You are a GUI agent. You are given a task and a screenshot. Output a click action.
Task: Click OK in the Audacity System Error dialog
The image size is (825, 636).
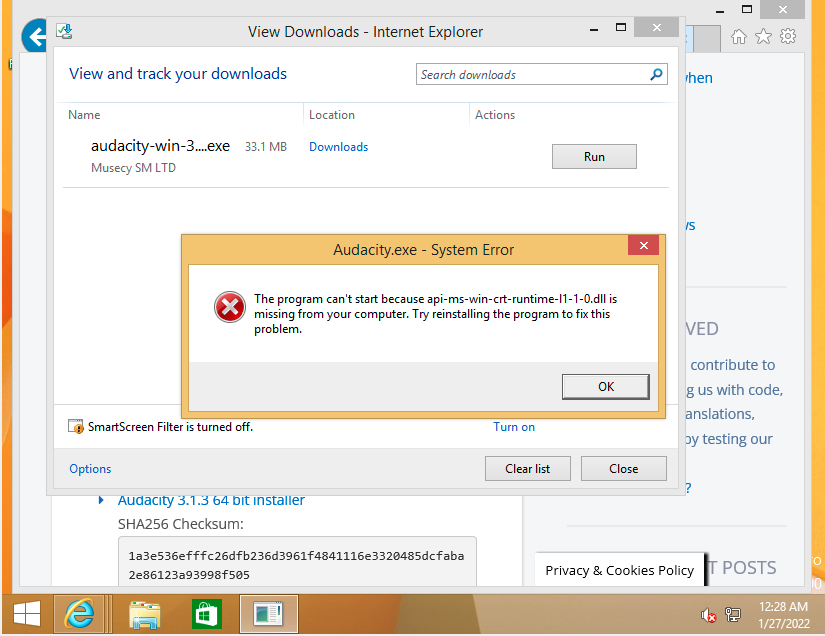606,387
